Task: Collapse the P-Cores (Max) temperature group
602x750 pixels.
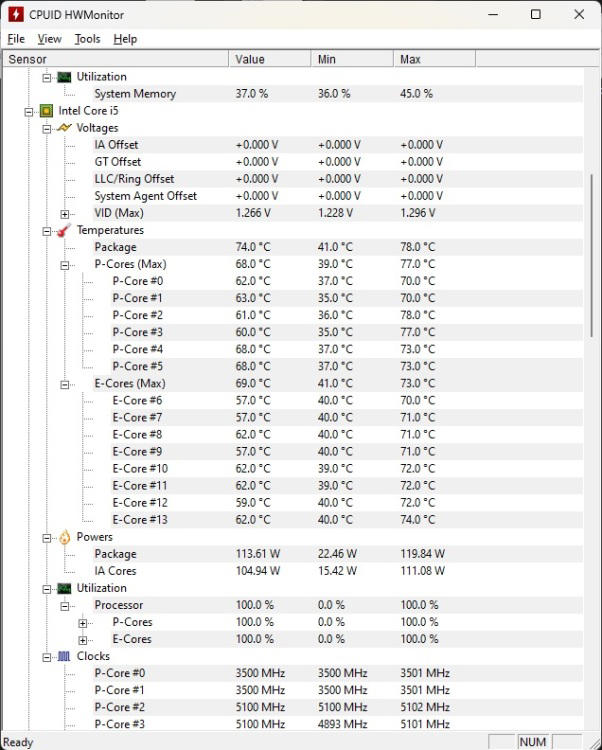Action: (x=65, y=265)
